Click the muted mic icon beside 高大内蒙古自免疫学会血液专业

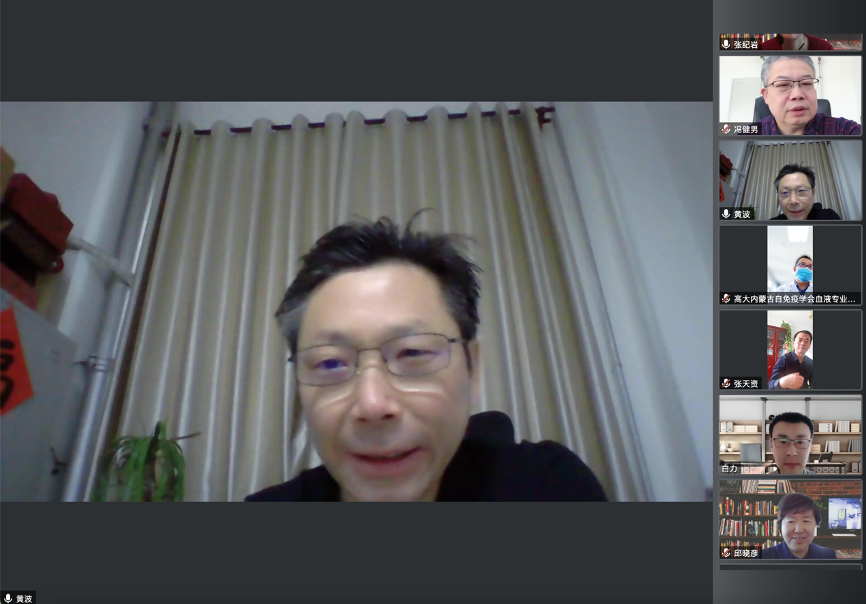click(x=726, y=299)
